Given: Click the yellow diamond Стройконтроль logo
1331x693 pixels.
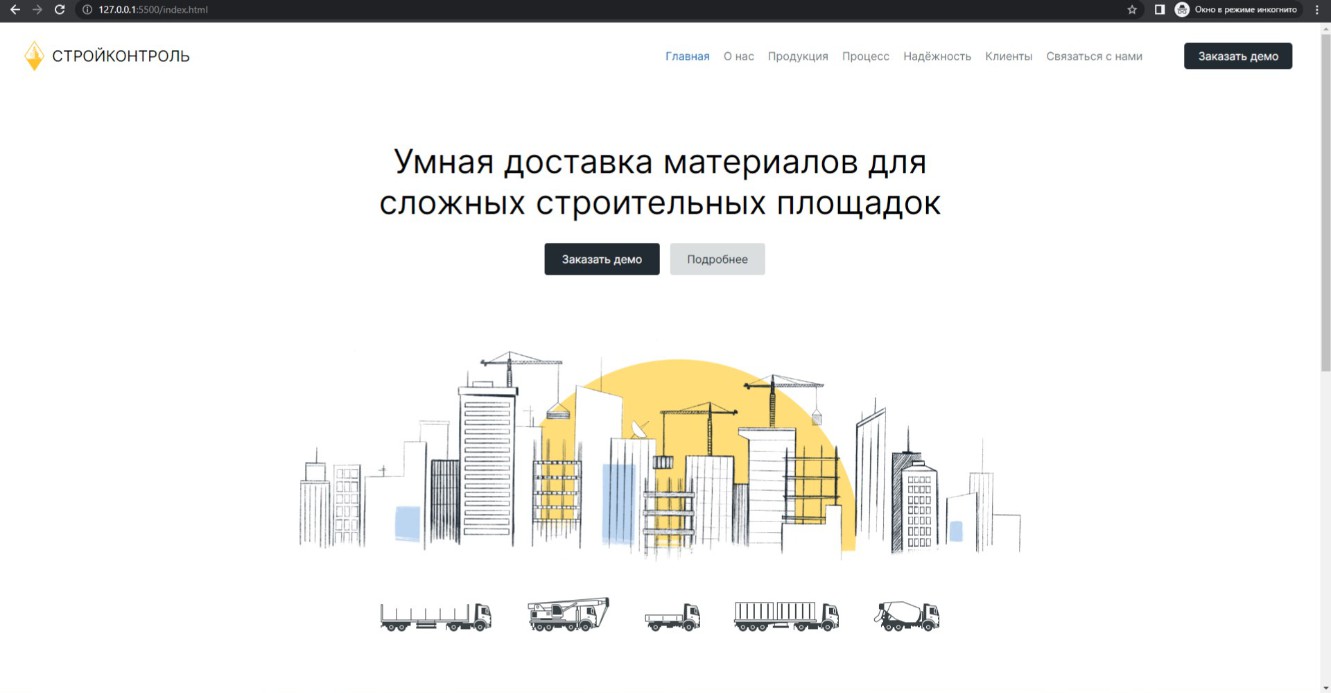Looking at the screenshot, I should [x=34, y=56].
